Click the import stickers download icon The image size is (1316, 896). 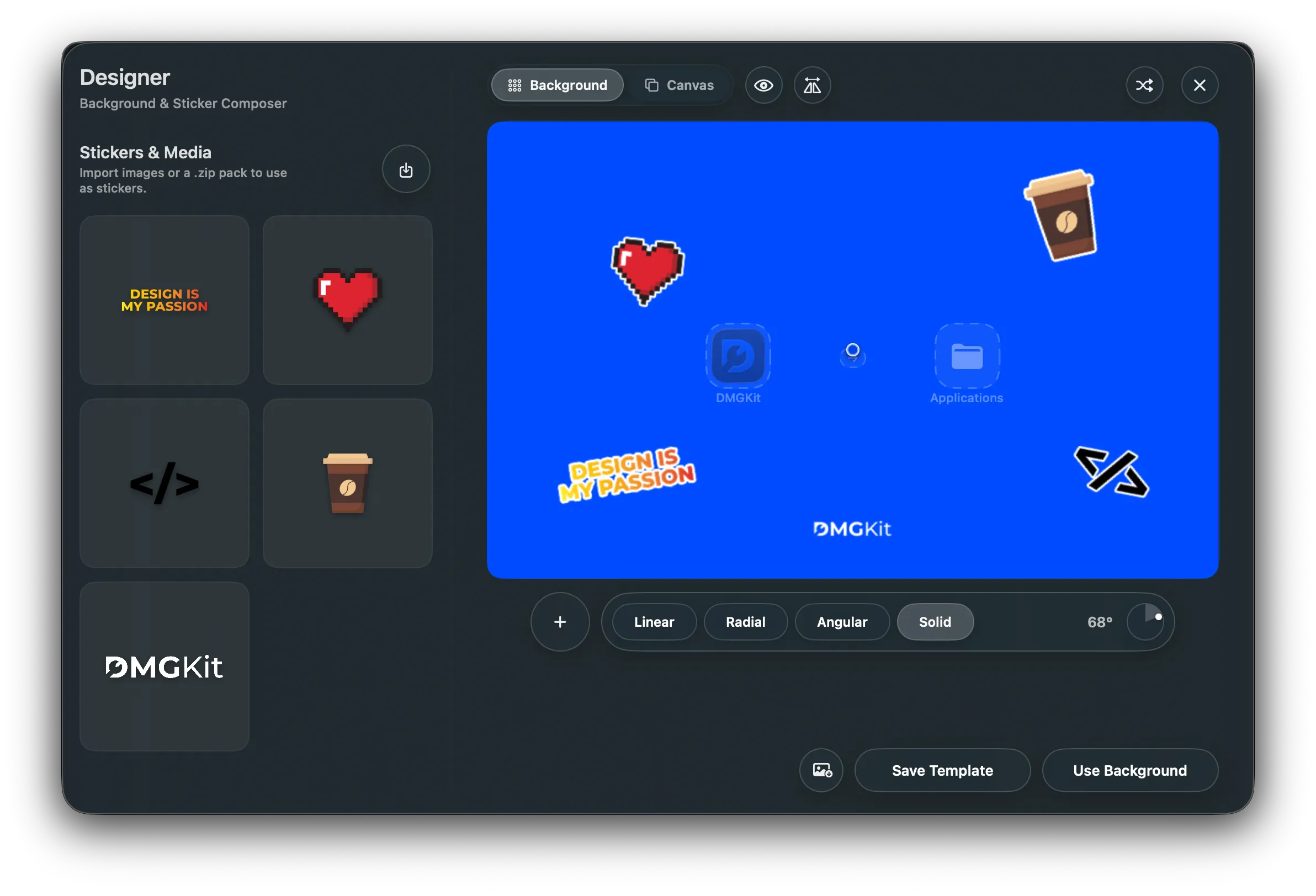[x=405, y=169]
